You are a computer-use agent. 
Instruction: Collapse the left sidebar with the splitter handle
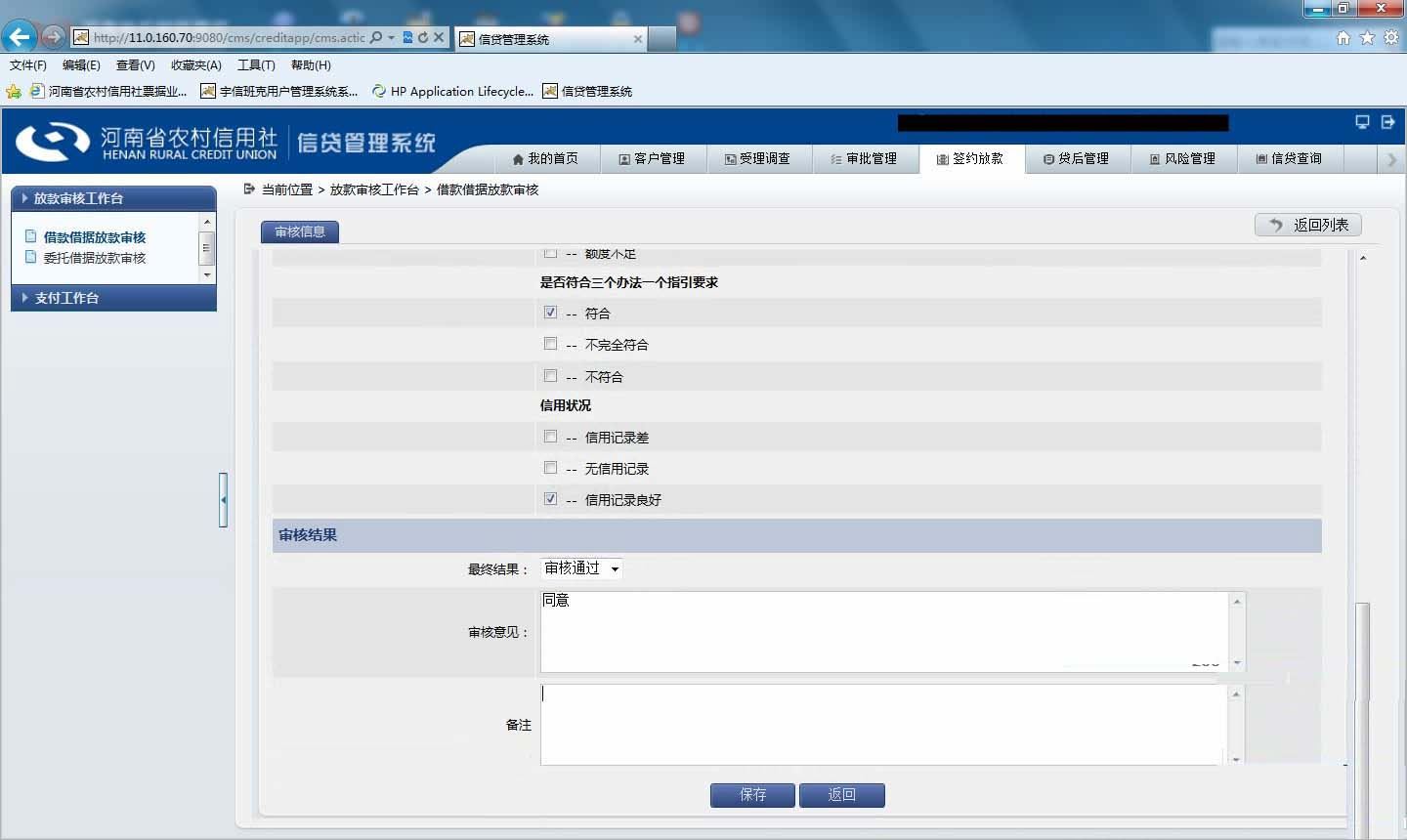click(223, 499)
